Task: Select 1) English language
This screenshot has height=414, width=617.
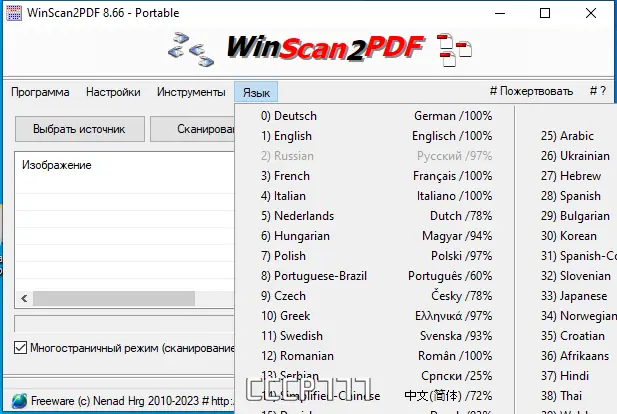Action: coord(375,136)
